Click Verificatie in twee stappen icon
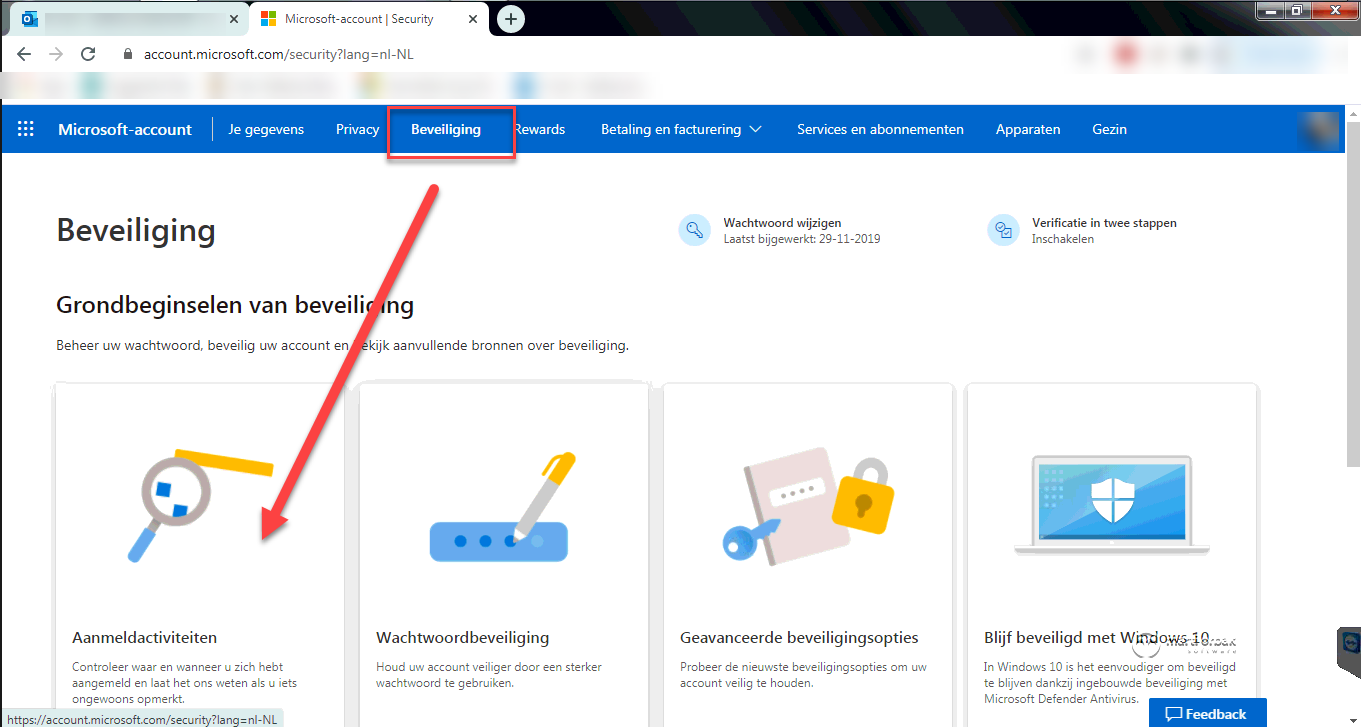 1003,230
